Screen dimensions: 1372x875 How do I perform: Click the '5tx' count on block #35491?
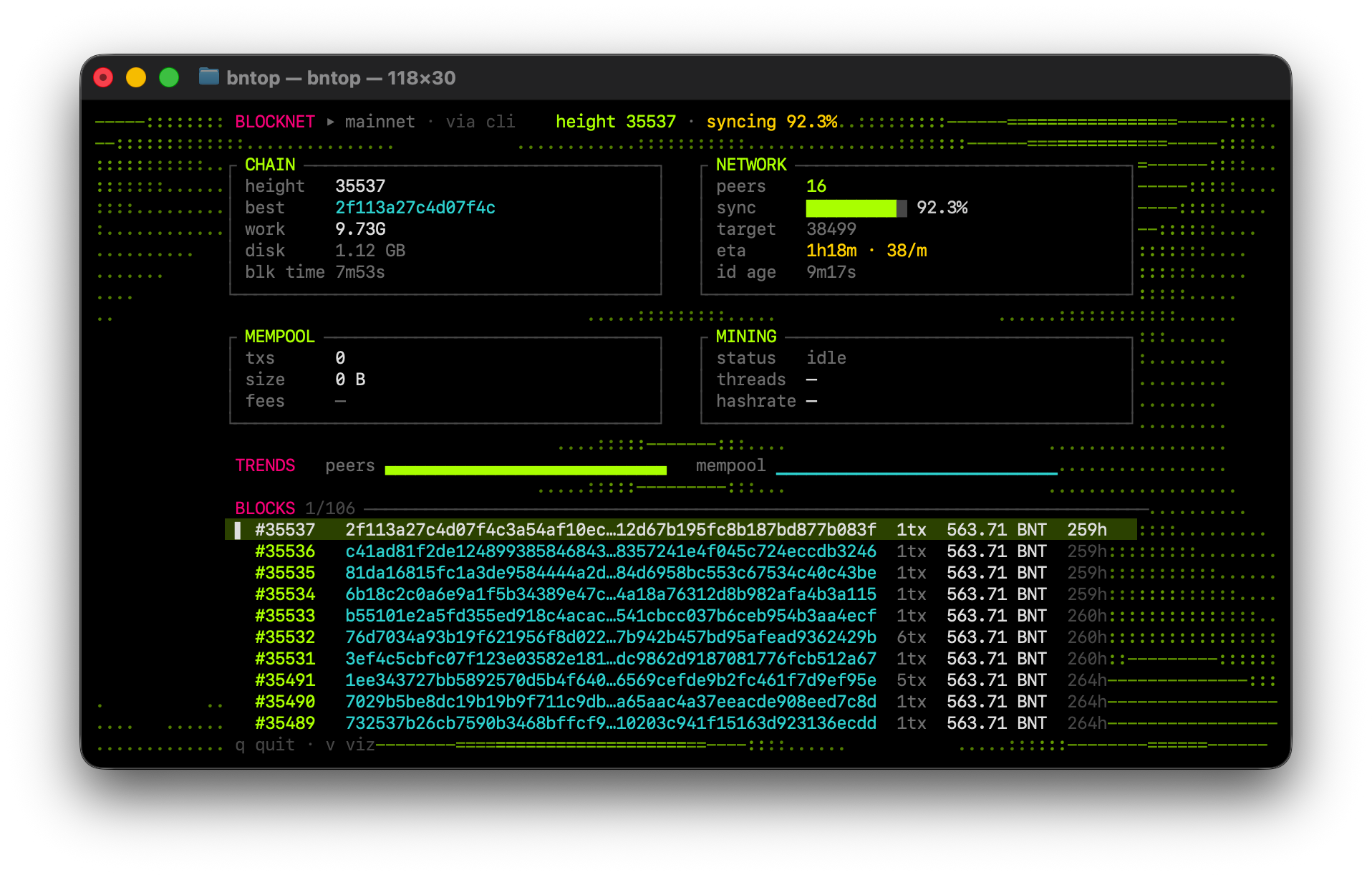click(912, 680)
